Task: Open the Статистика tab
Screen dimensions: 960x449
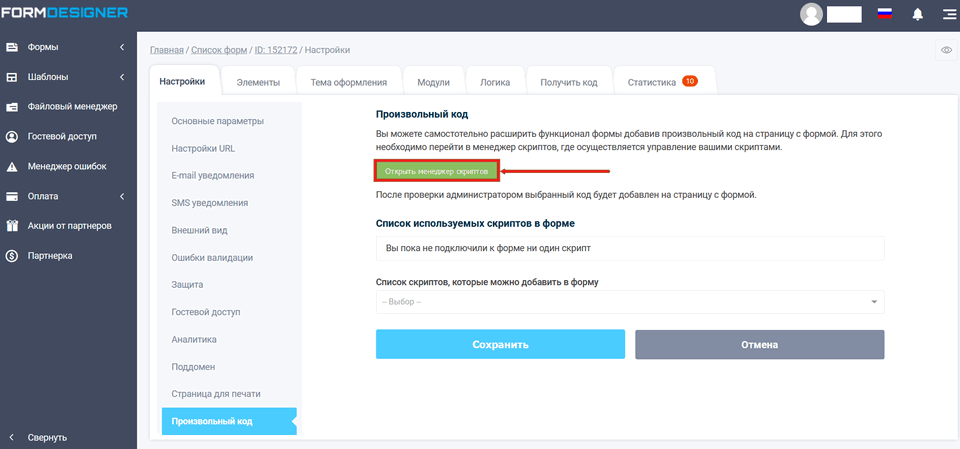Action: point(664,82)
